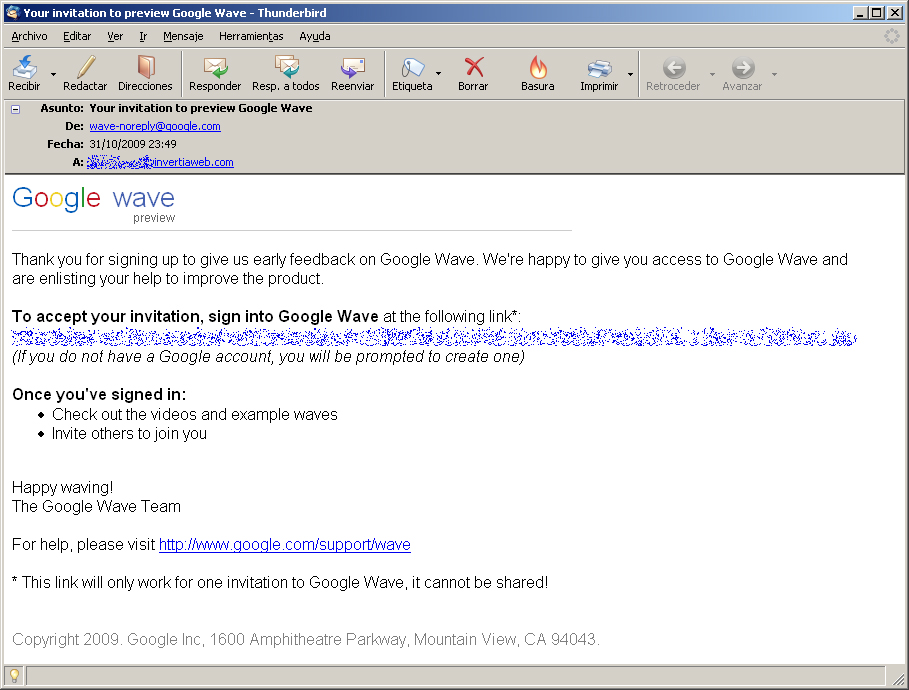Apply a tag with Etiqueta

click(x=412, y=73)
